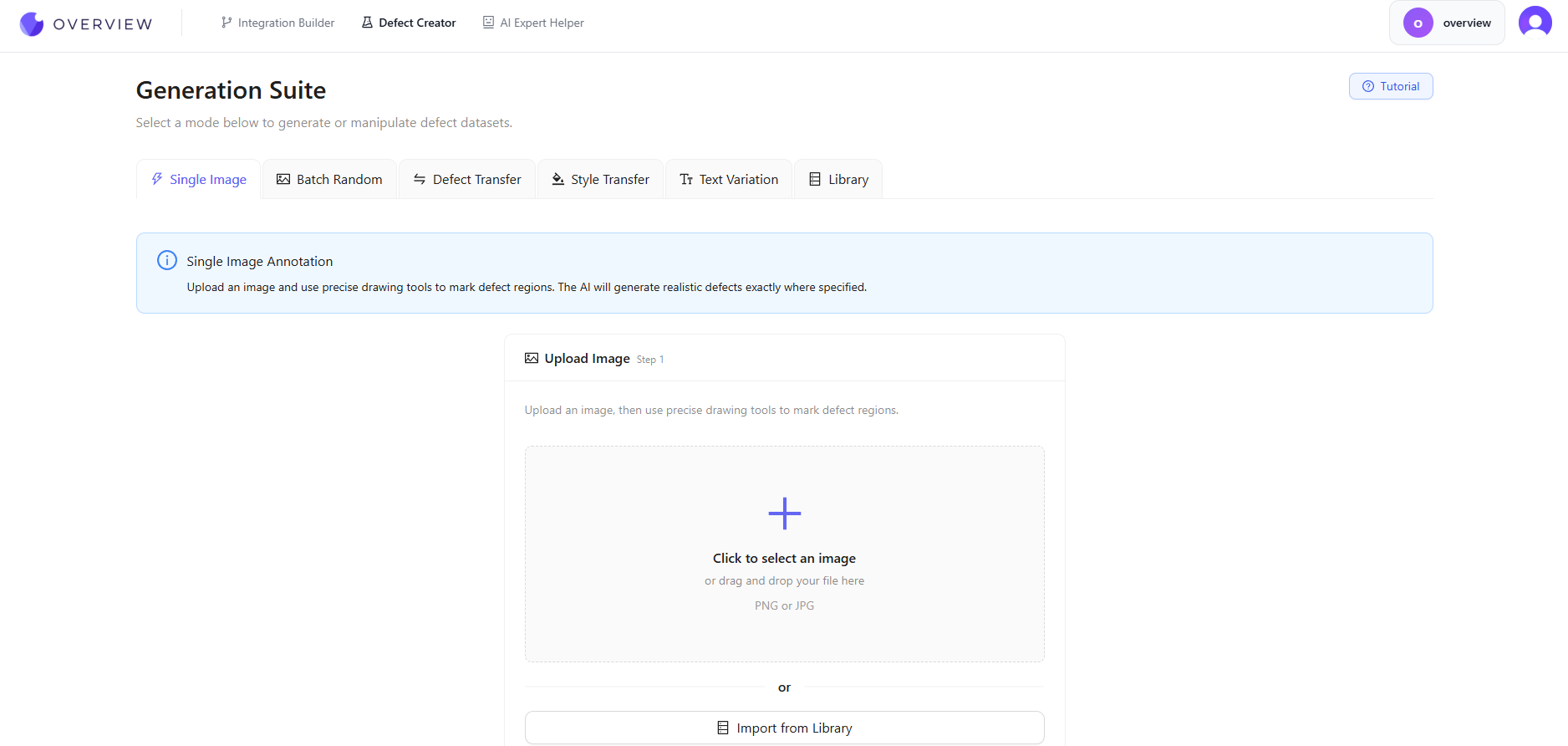Screen dimensions: 1568x746
Task: Select the Defect Transfer tab
Action: pyautogui.click(x=467, y=180)
